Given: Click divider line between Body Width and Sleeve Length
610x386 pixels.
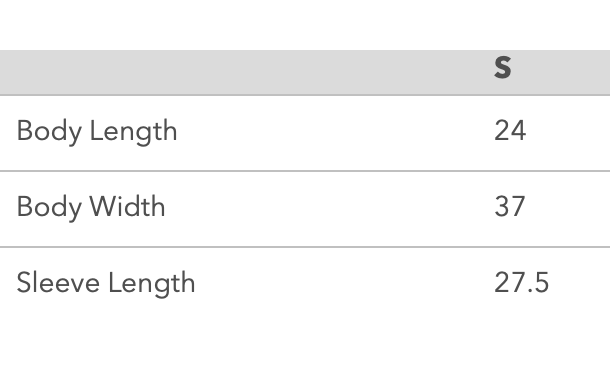Looking at the screenshot, I should coord(305,247).
